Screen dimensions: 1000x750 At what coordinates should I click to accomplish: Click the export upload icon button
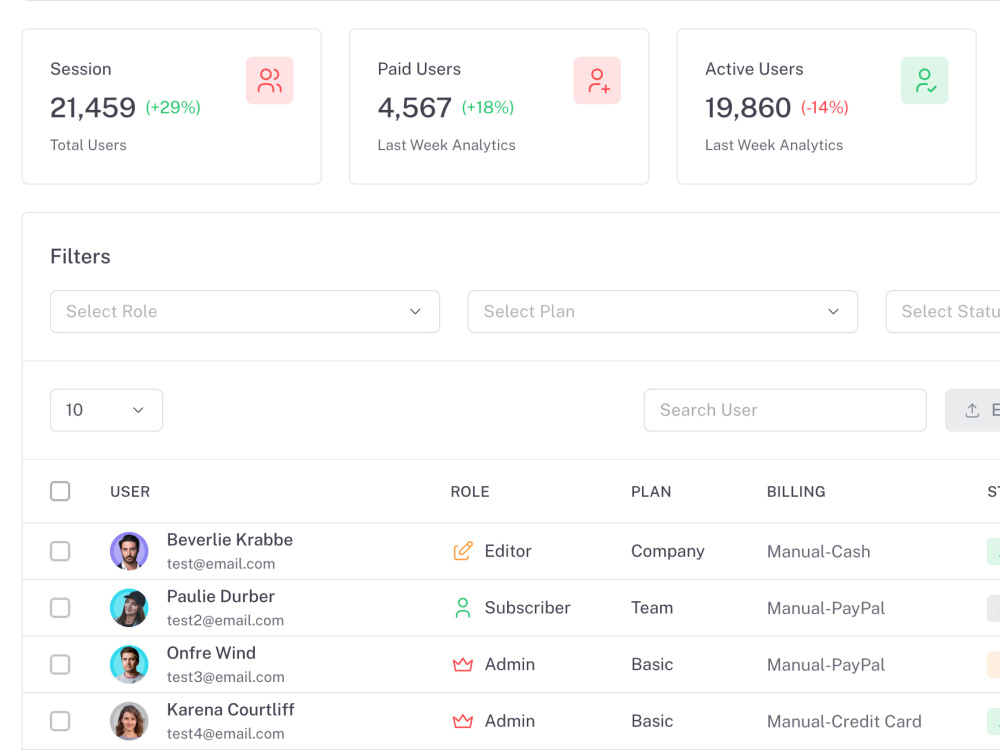click(972, 410)
